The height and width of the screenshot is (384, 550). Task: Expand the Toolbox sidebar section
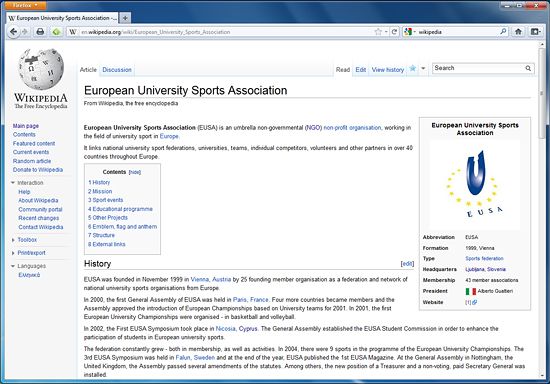13,240
